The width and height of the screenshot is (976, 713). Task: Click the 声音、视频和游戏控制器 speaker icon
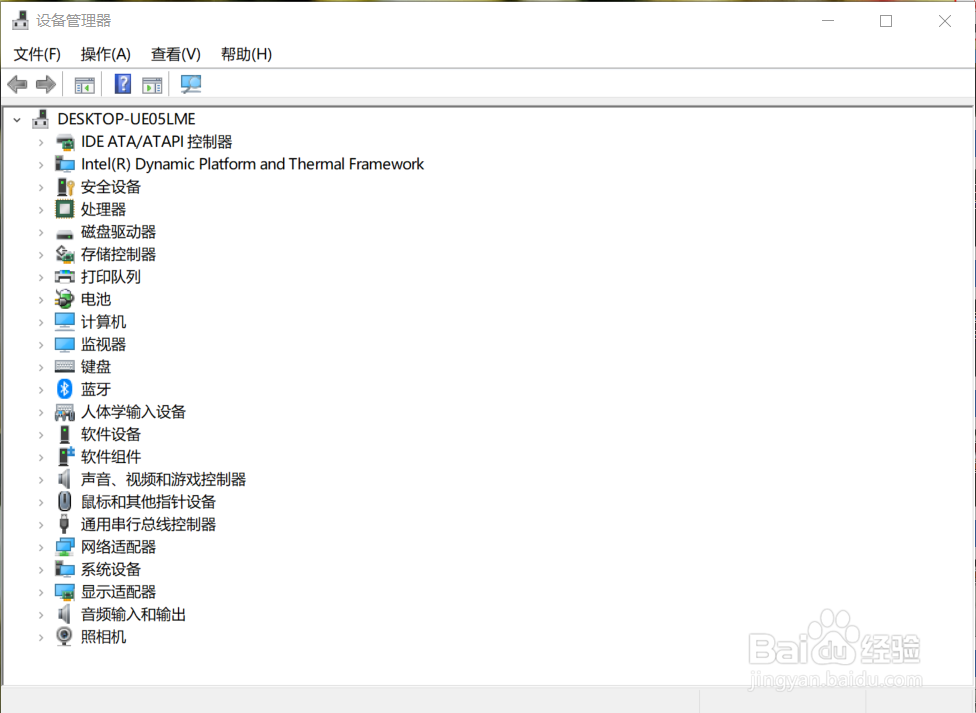[64, 479]
